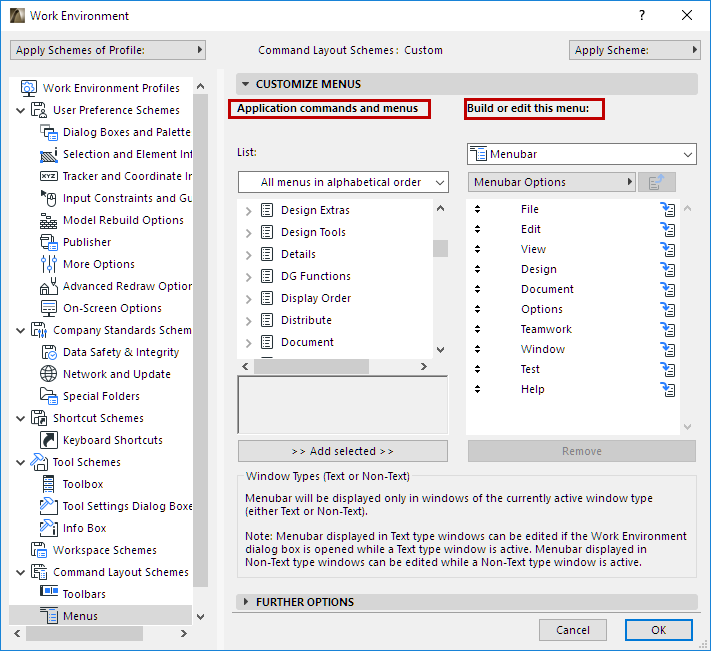
Task: Select the DG Functions menu in the list
Action: (316, 277)
